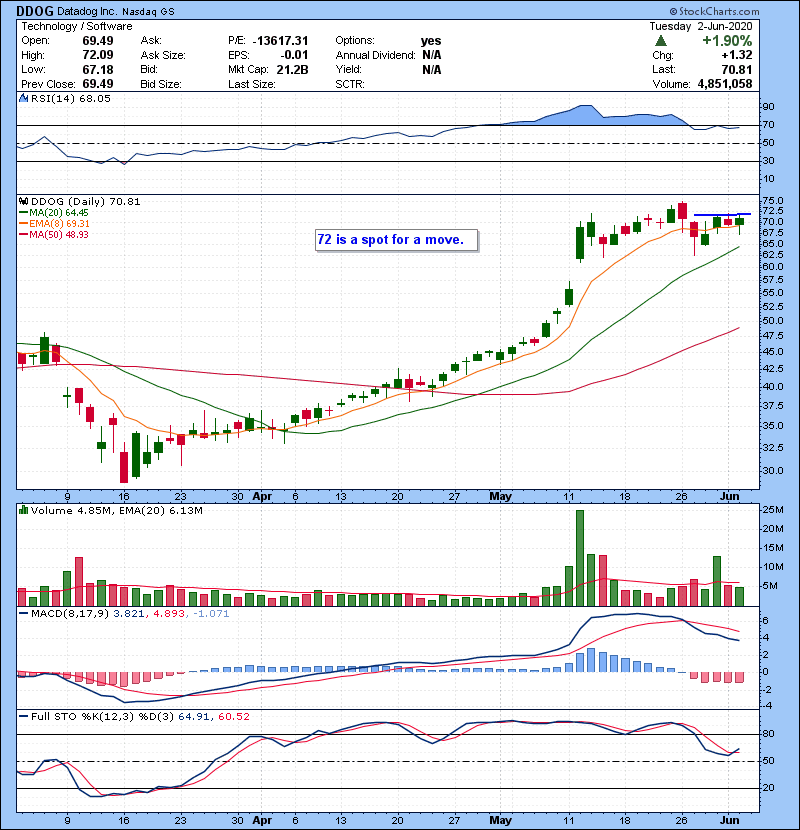
Task: Click the 90 level on RSI axis
Action: click(x=768, y=106)
